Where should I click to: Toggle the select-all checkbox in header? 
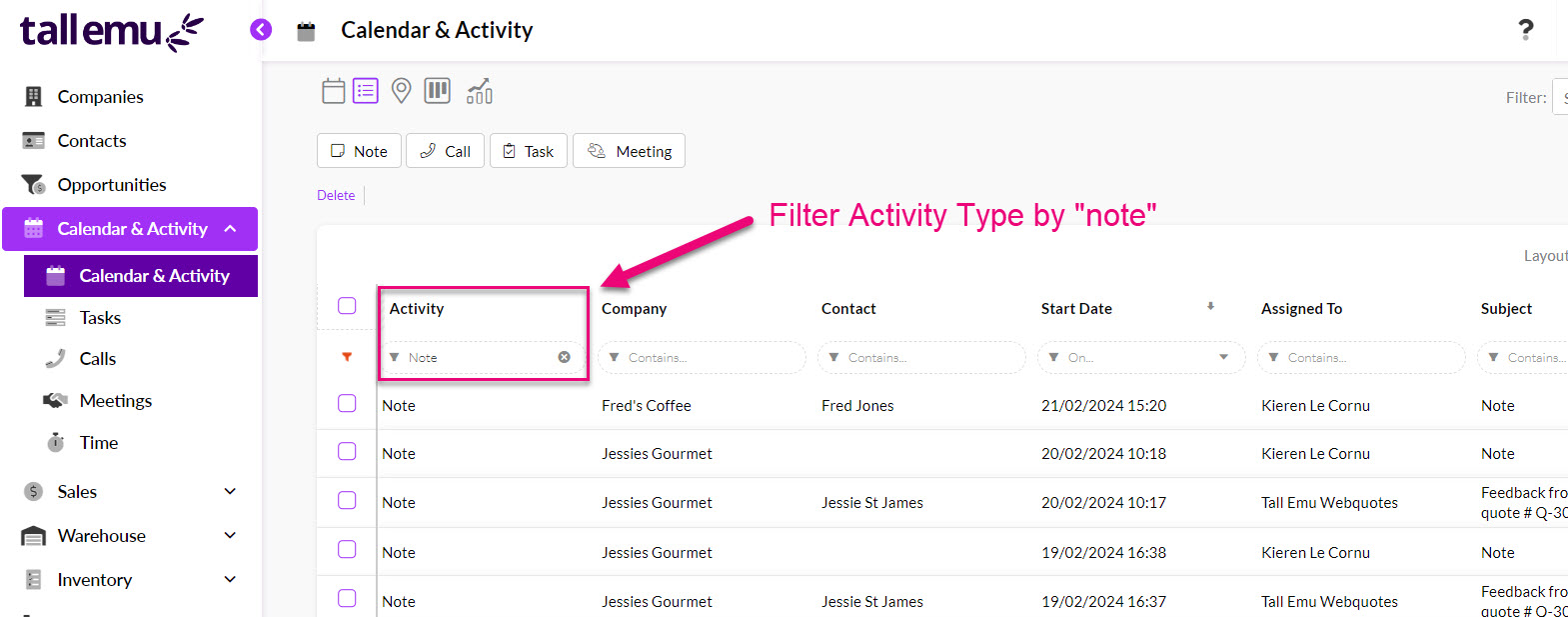pos(347,306)
